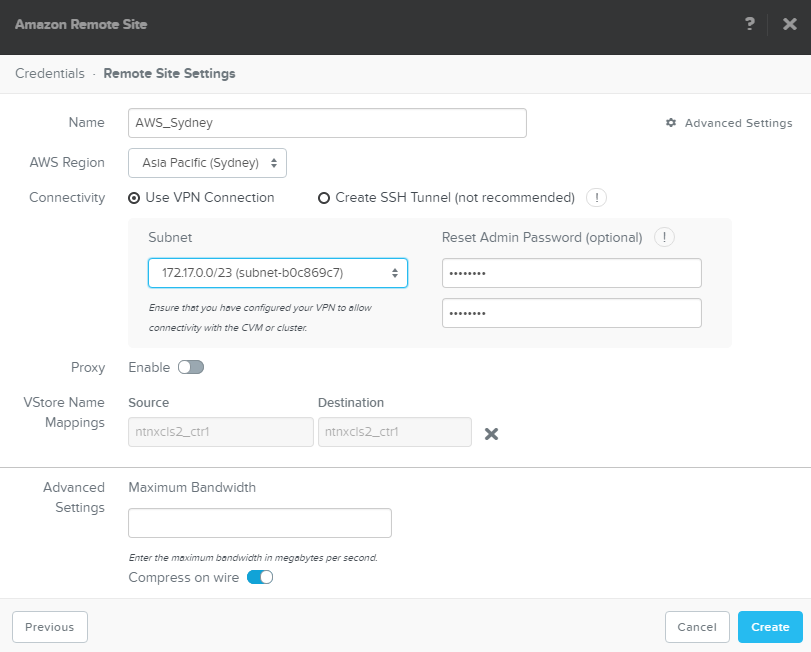Remove the ntnxcls2_ctr1 VStore mapping

pyautogui.click(x=491, y=433)
